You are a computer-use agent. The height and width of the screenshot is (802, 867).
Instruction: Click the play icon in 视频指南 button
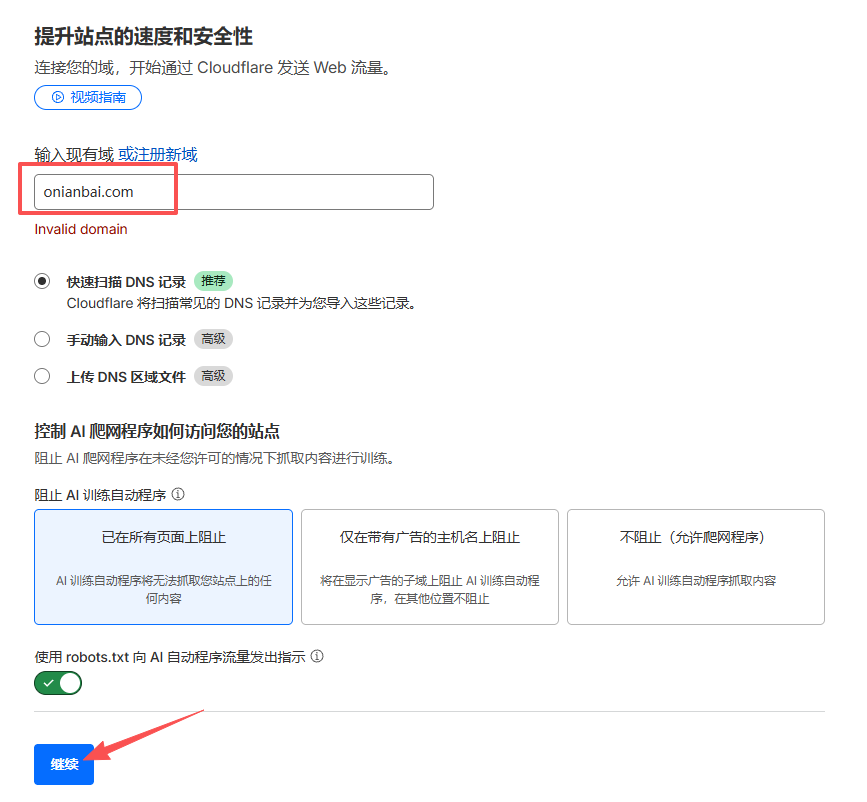coord(58,97)
